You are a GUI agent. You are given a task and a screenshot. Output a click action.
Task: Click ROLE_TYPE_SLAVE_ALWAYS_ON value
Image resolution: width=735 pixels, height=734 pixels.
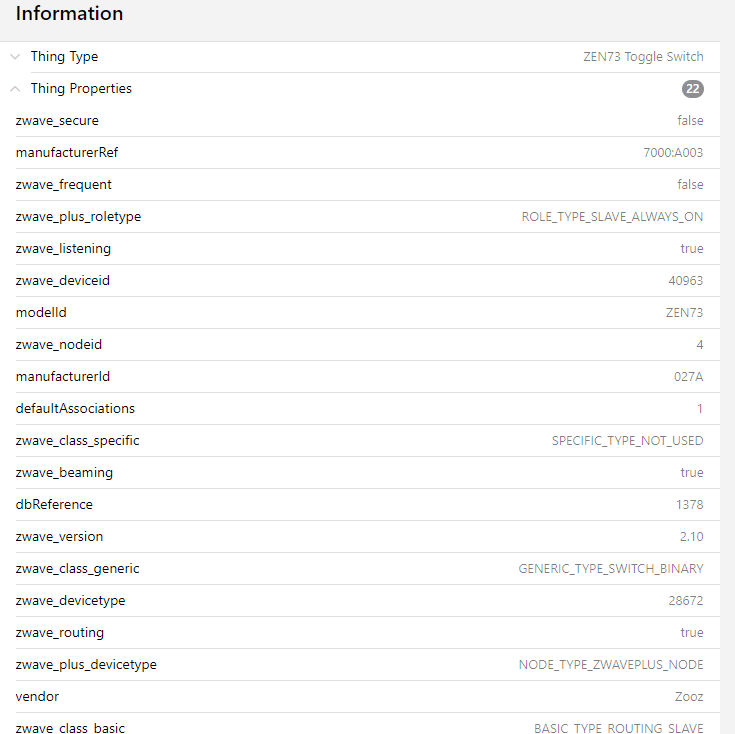(x=612, y=217)
